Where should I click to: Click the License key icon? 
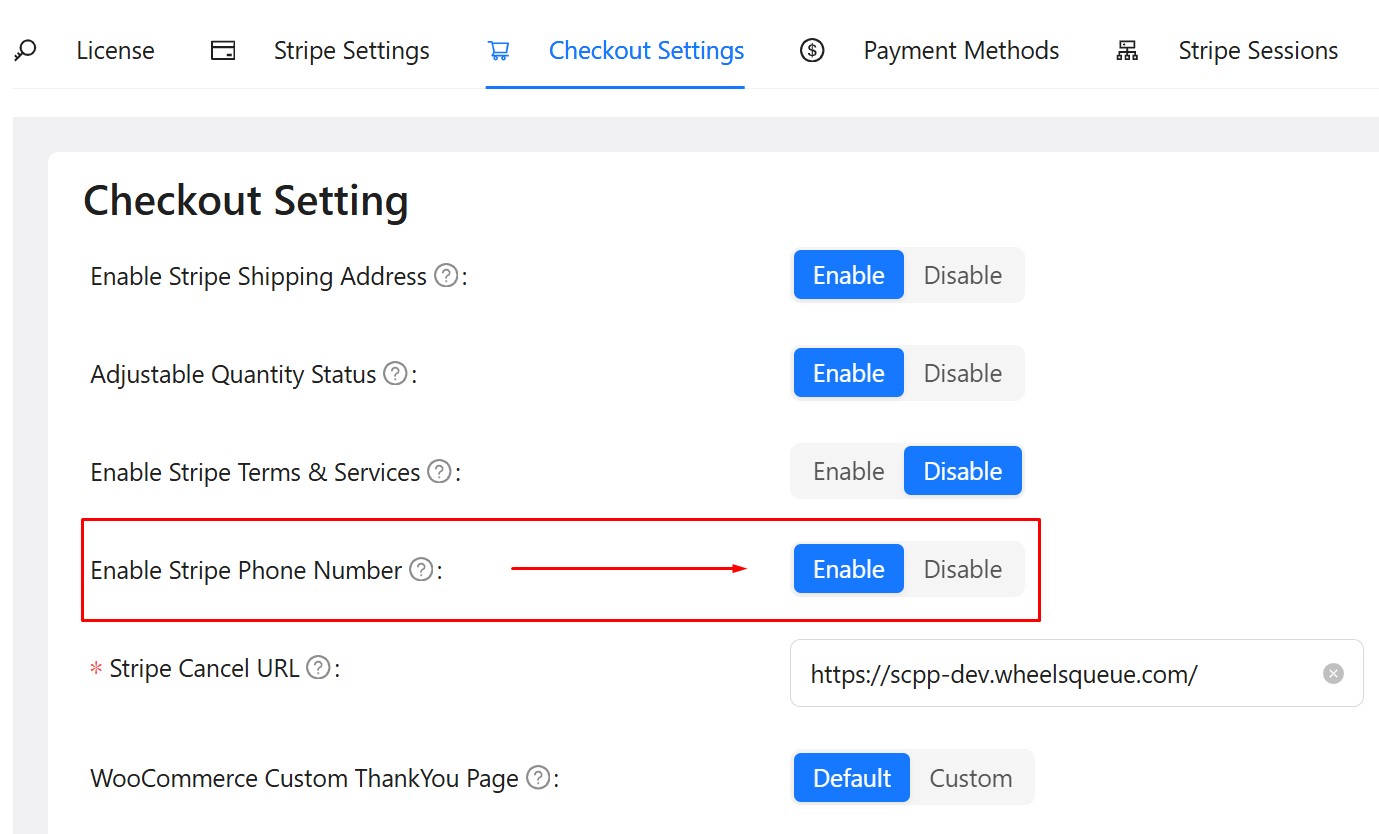click(26, 50)
